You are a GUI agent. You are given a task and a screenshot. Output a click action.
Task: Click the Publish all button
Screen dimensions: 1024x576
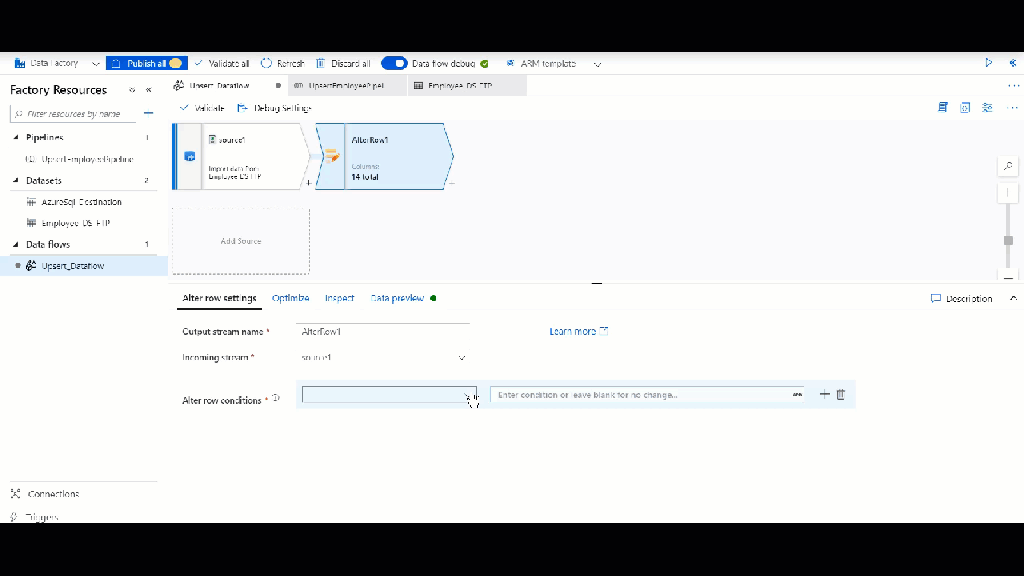click(147, 63)
